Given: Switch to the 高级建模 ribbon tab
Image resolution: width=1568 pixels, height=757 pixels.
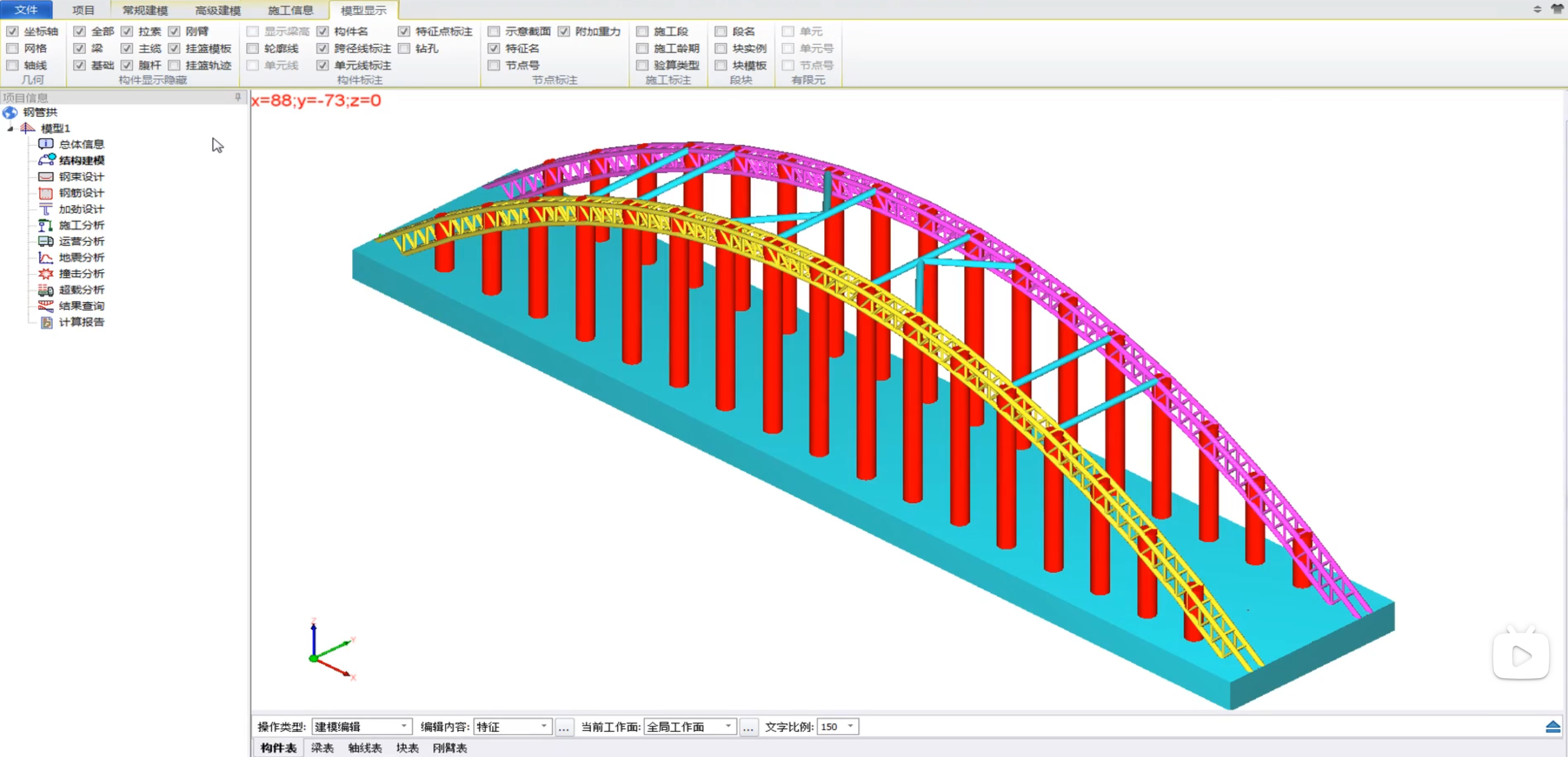Looking at the screenshot, I should point(218,10).
